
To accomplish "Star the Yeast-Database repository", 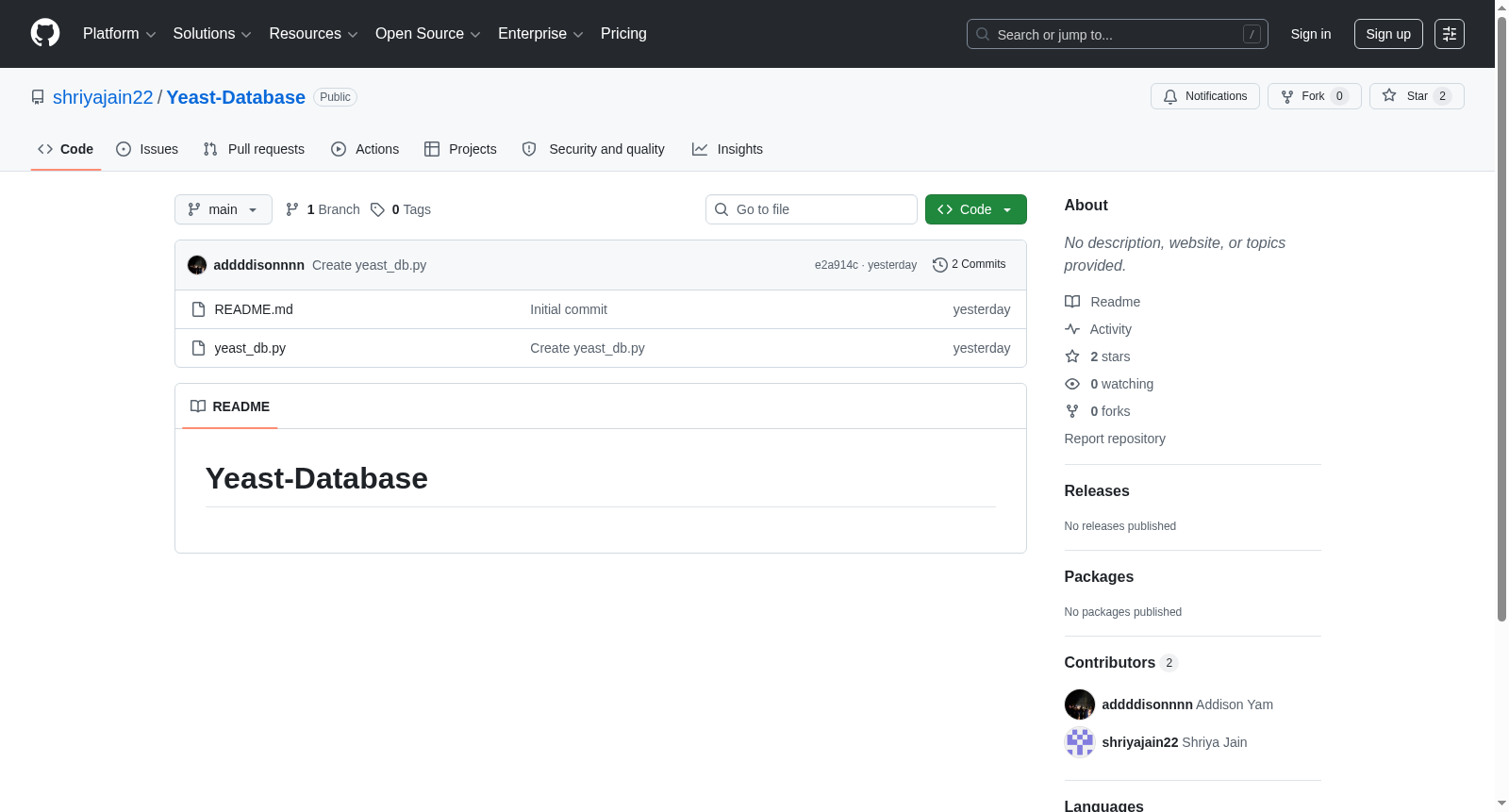I will pos(1417,96).
